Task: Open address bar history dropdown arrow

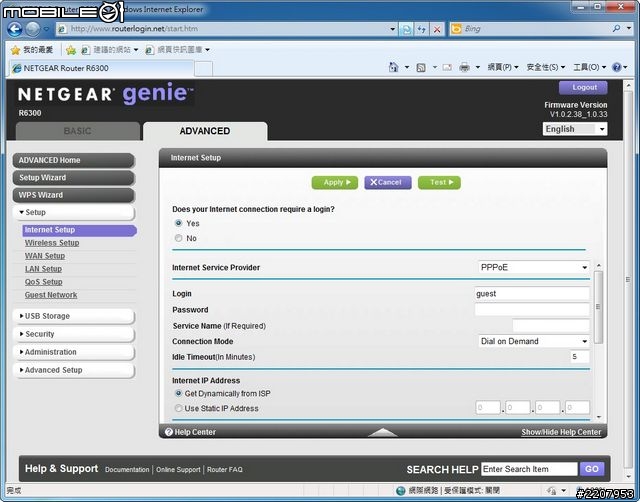Action: pos(392,29)
